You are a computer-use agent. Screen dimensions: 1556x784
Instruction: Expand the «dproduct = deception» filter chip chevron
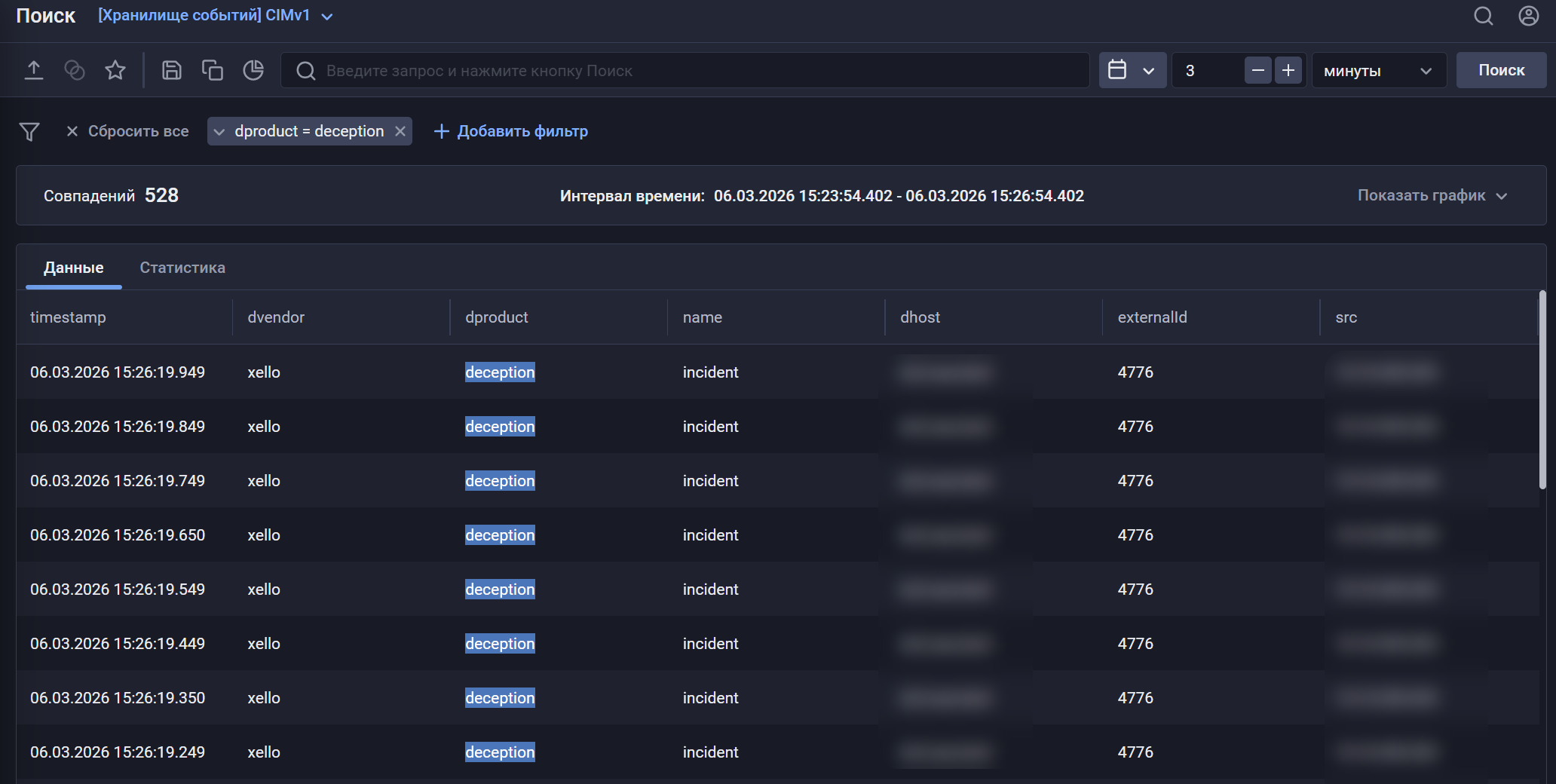point(219,130)
